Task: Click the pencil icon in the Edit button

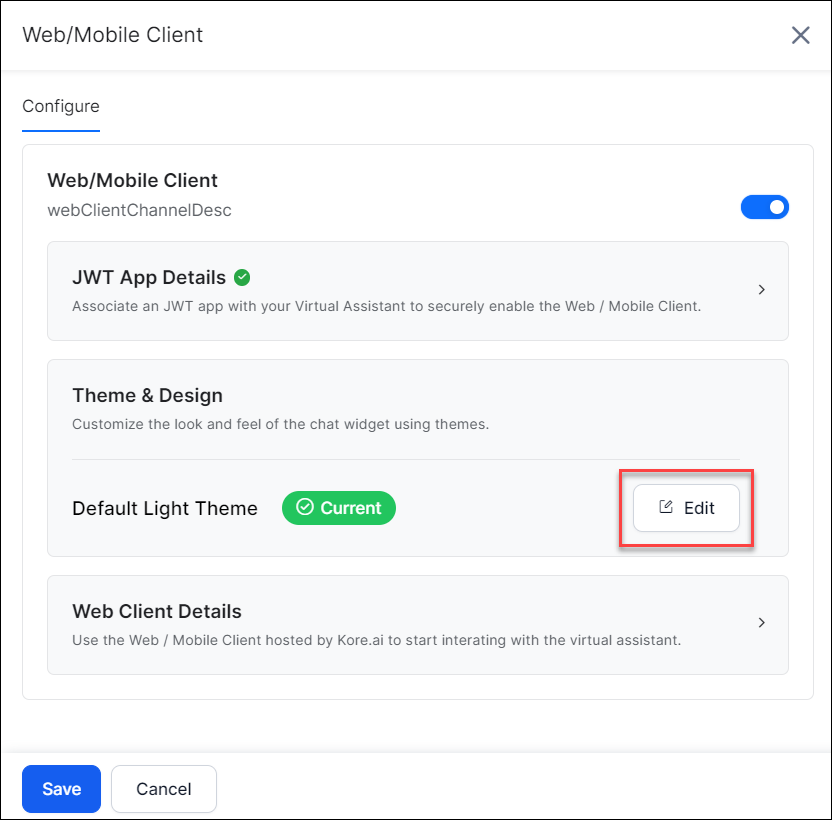Action: tap(666, 507)
